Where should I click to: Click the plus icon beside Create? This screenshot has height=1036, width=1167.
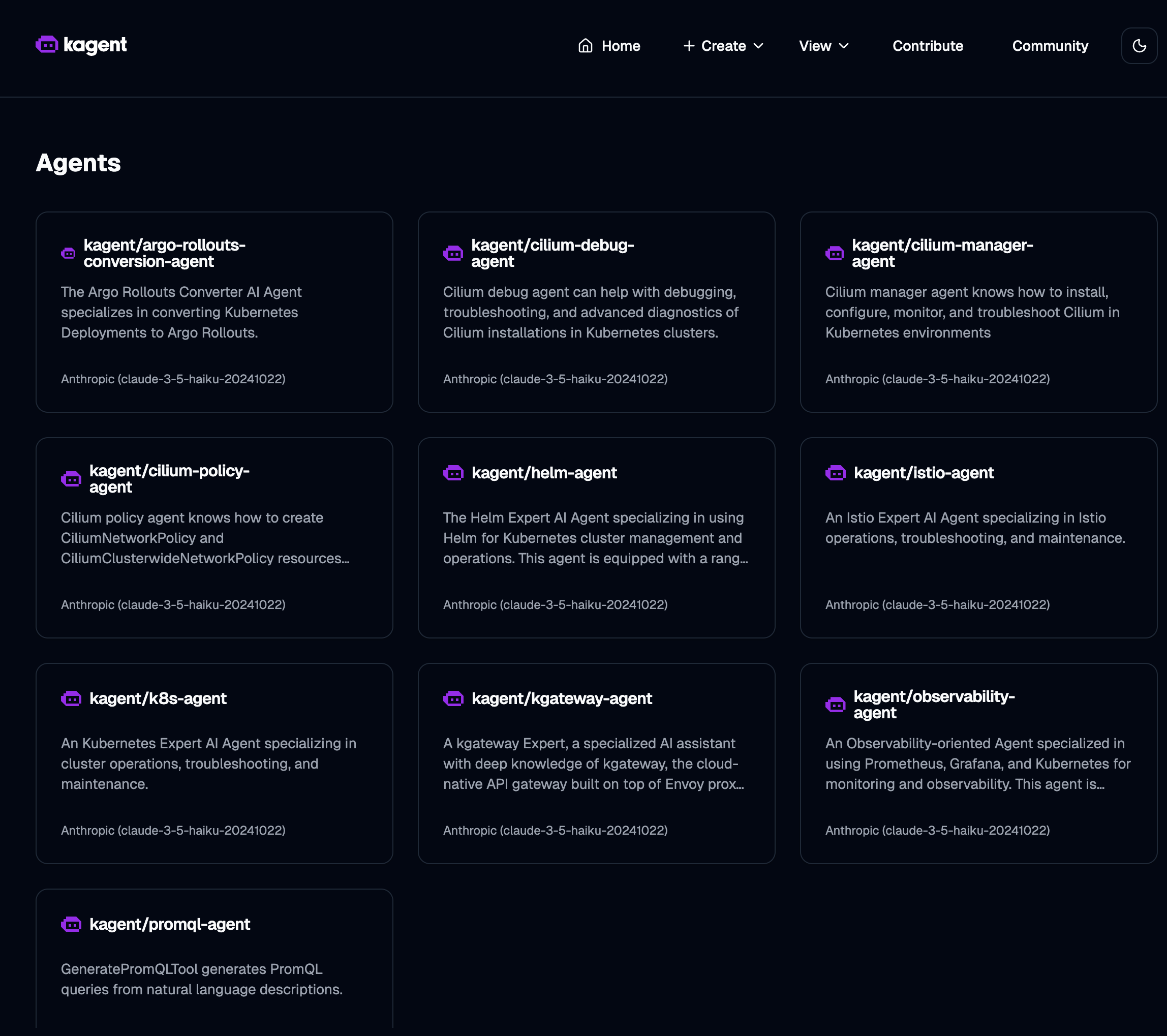click(689, 46)
